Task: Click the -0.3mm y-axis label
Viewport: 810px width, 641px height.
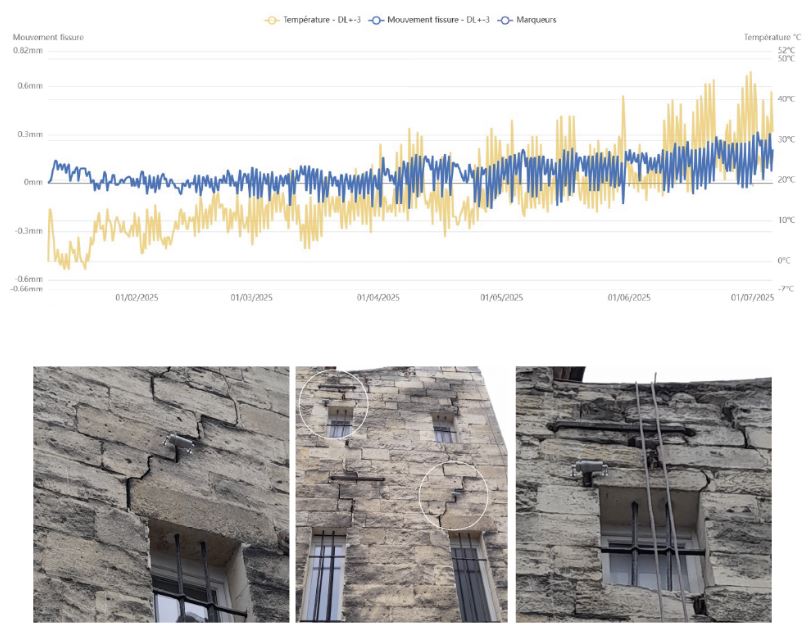Action: [28, 231]
